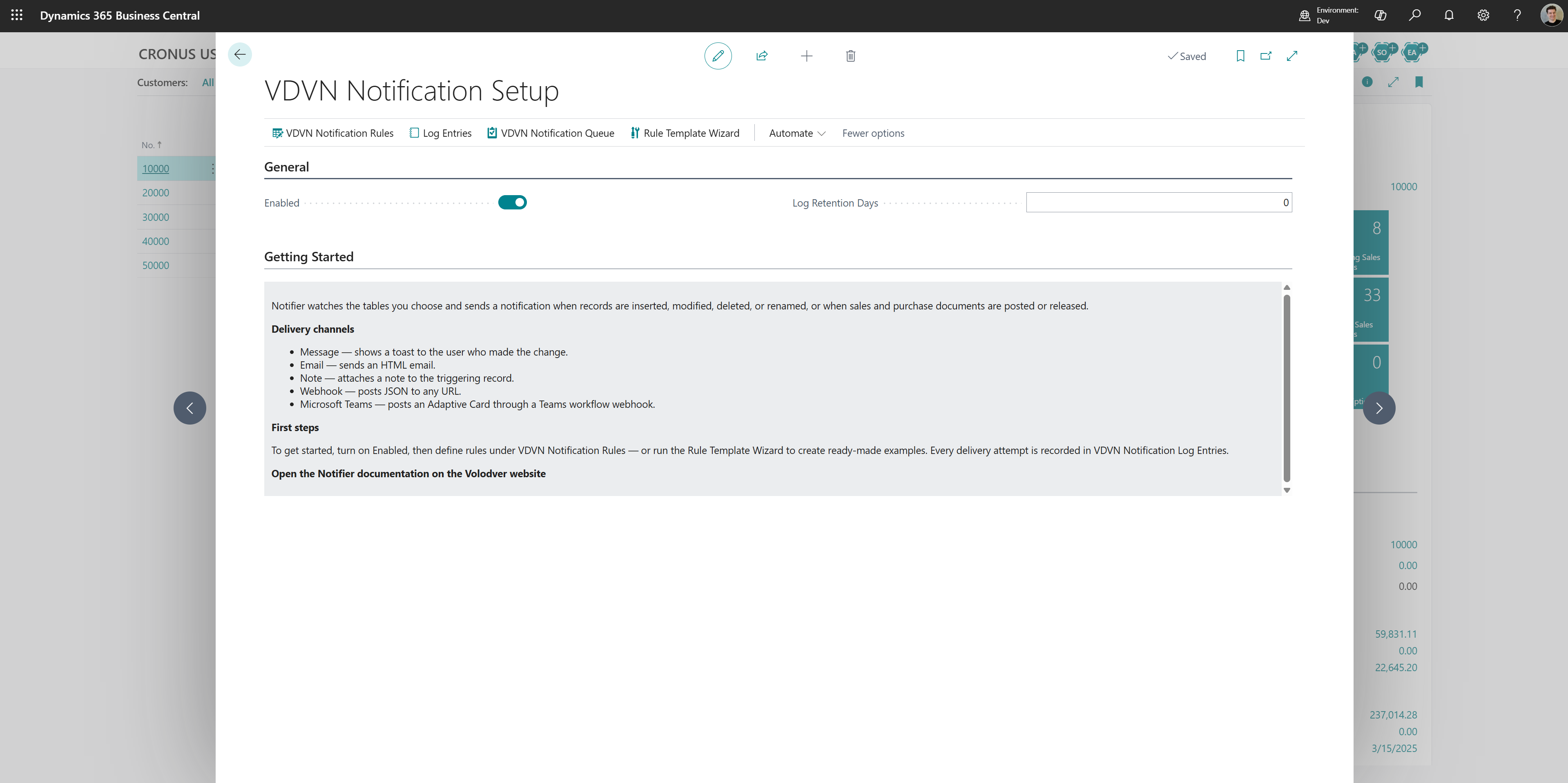This screenshot has height=783, width=1568.
Task: Open the tile showing 33 Sales
Action: pos(1371,309)
